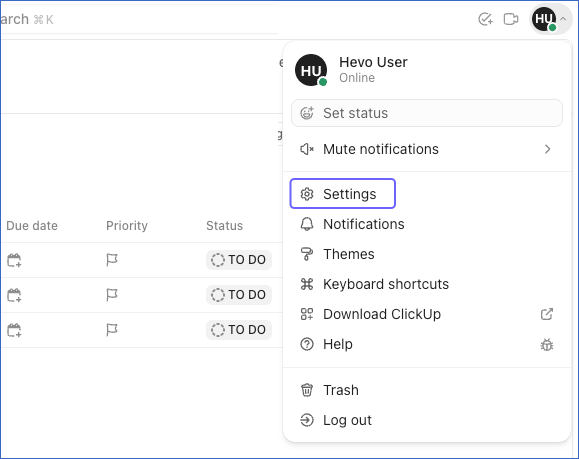Screen dimensions: 579x459
Task: Open the record clip camera icon
Action: pos(511,19)
